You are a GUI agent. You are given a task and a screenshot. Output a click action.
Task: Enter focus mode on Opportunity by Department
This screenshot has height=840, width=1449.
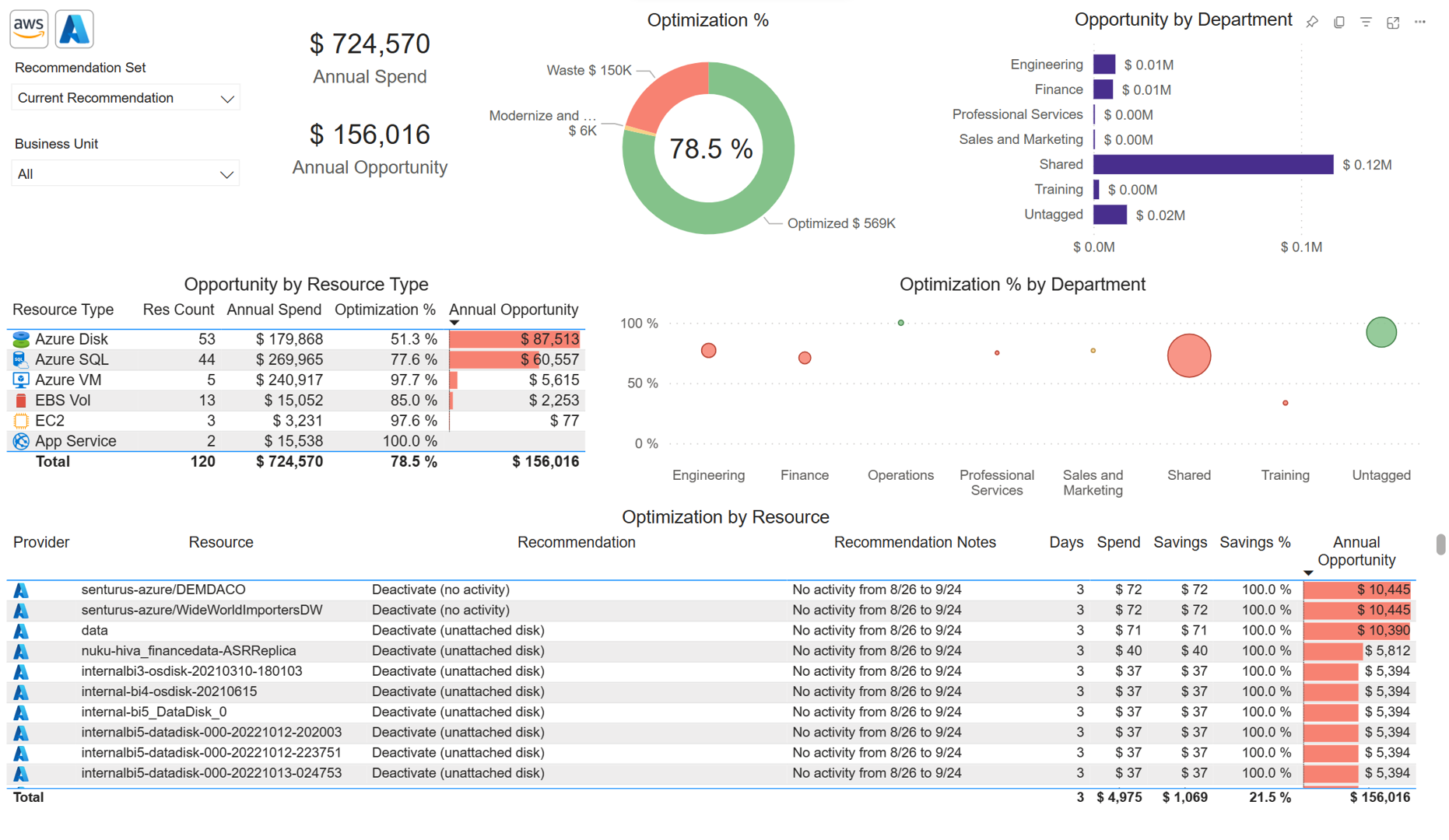point(1393,23)
